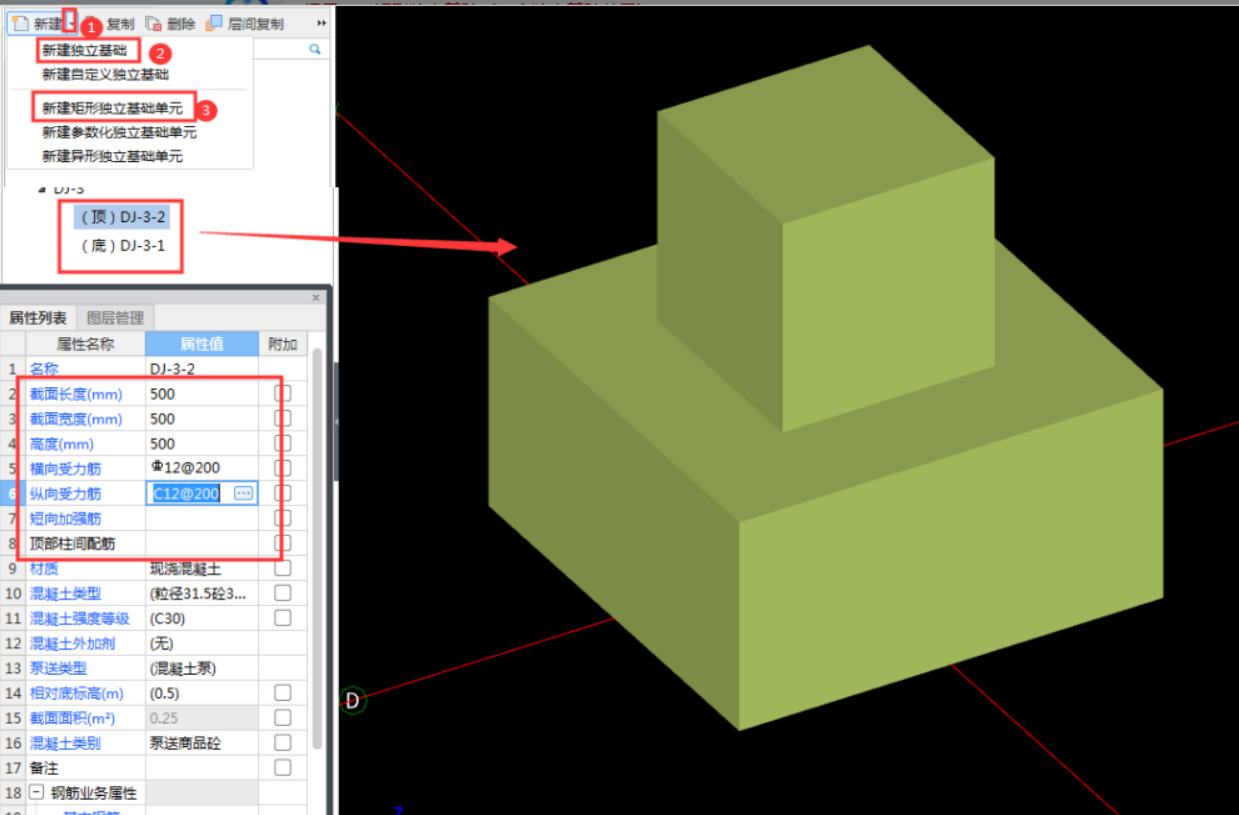Click the 混凝土类别 value 泵送商品砼
The width and height of the screenshot is (1239, 815).
pos(202,743)
